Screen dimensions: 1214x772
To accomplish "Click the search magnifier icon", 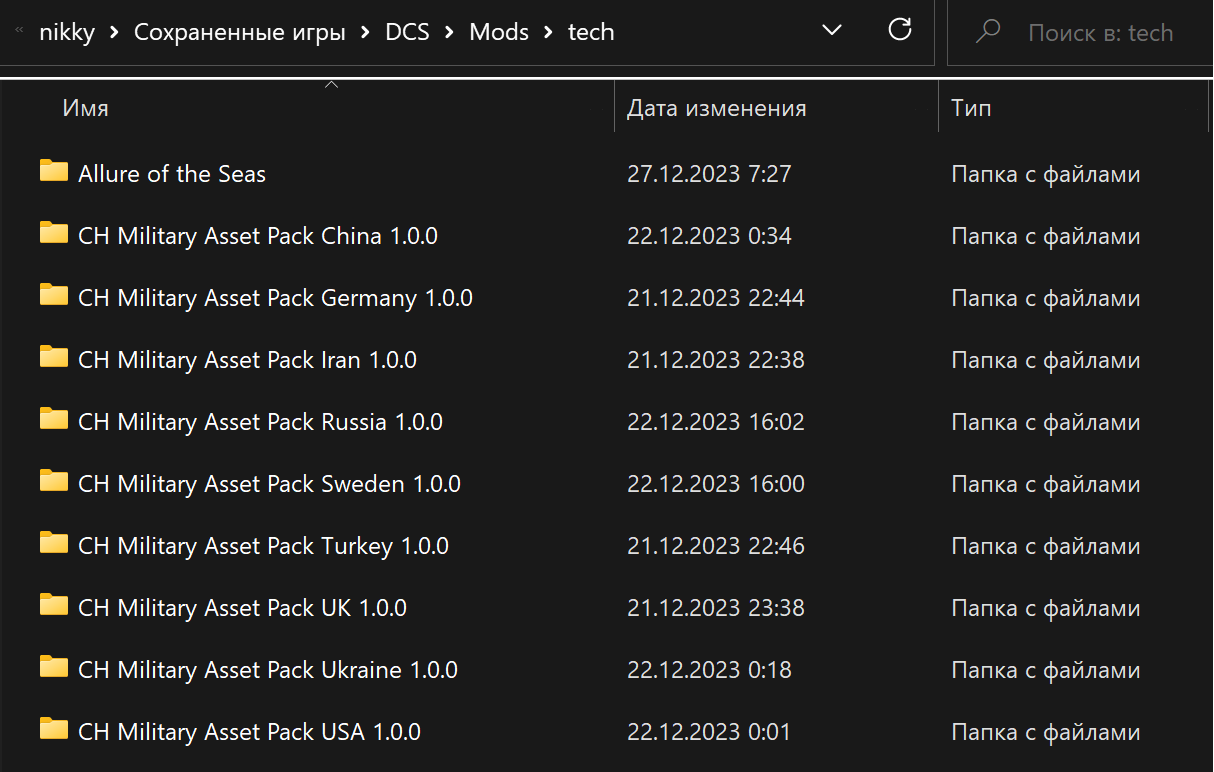I will coord(988,32).
